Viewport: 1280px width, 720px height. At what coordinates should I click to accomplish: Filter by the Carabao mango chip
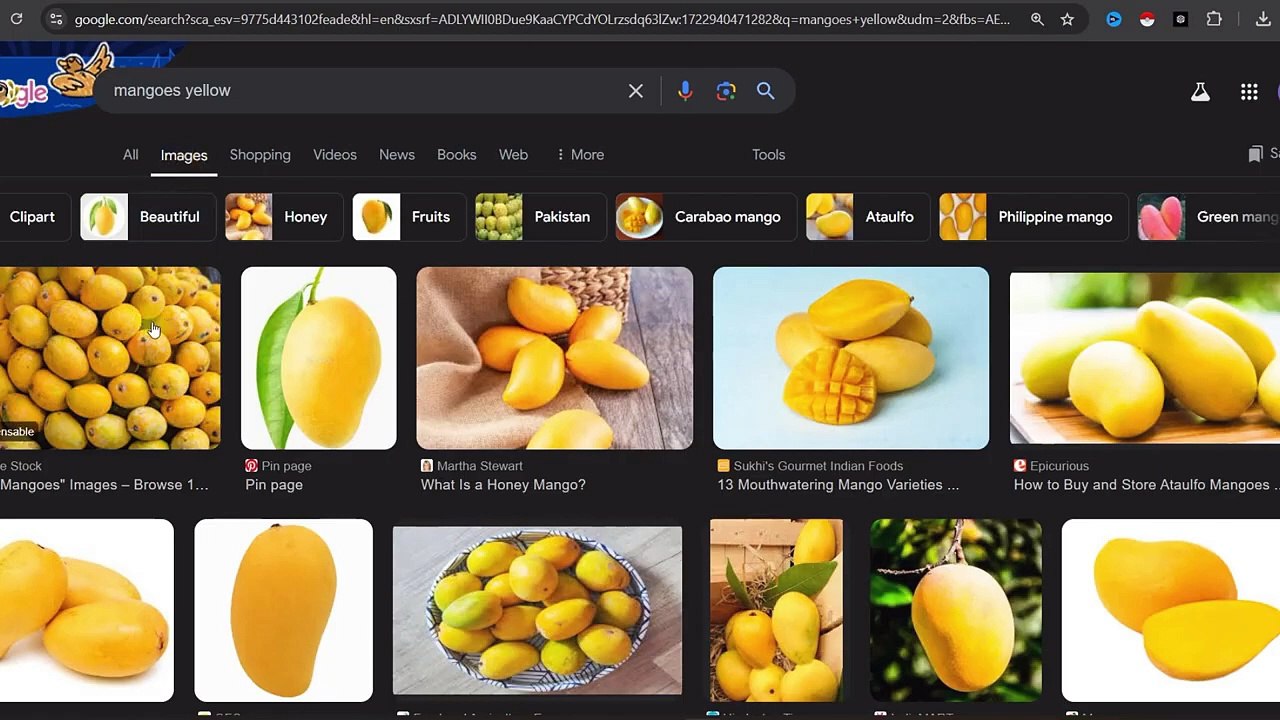point(706,217)
